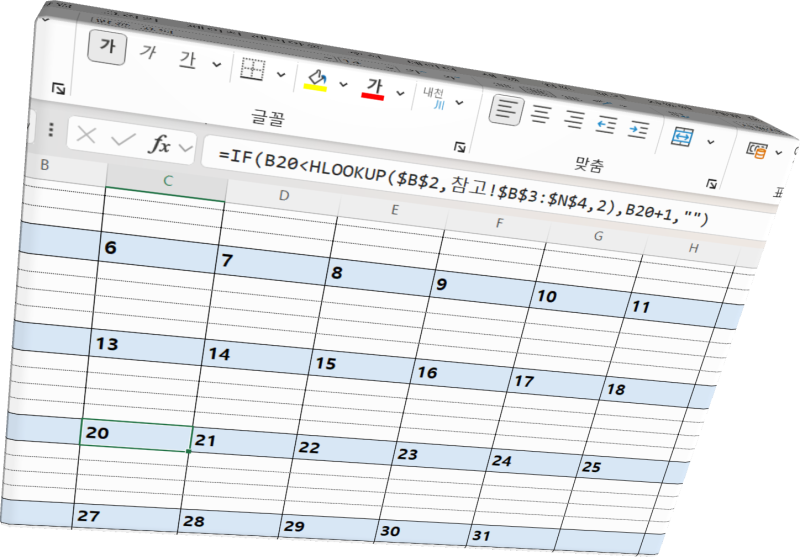This screenshot has height=557, width=800.
Task: Open the 글꼴 group dialog launcher
Action: click(459, 147)
